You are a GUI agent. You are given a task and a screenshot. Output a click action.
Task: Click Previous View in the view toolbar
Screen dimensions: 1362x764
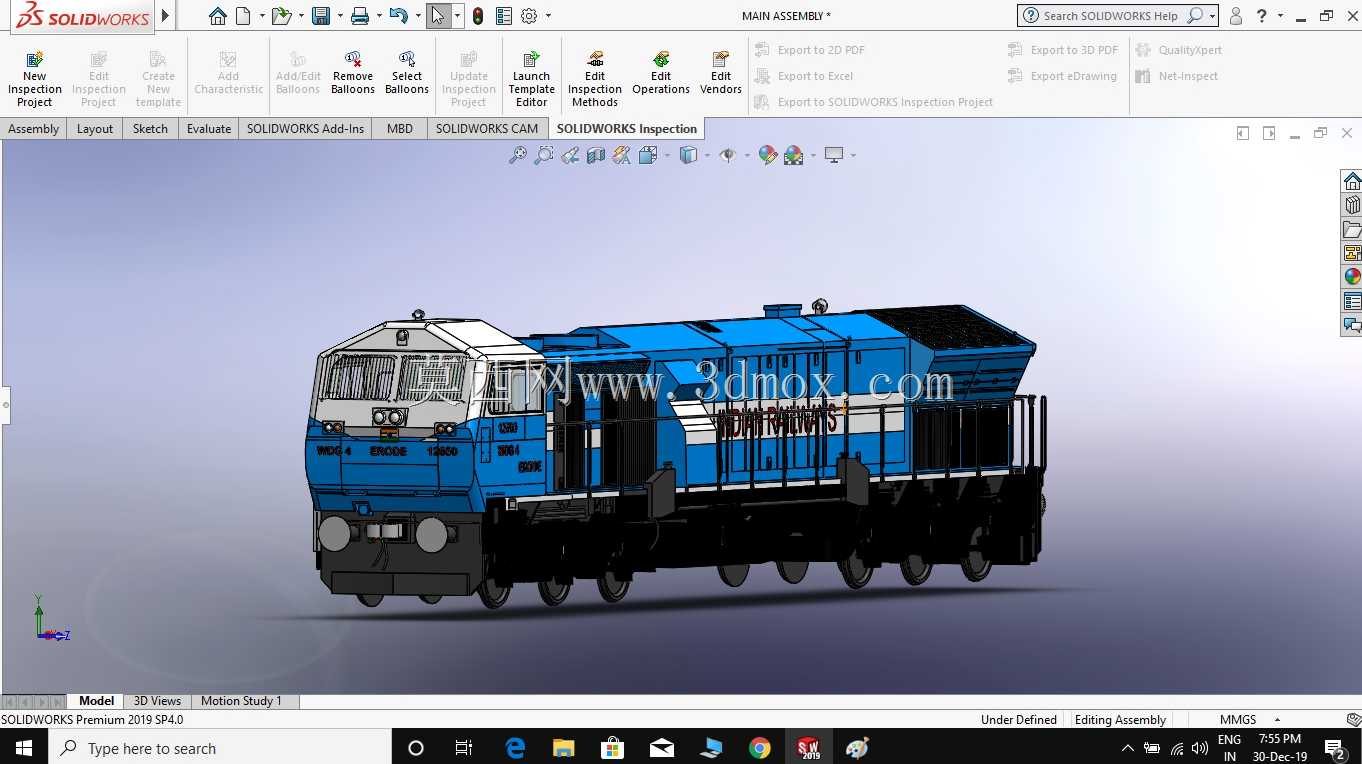(x=570, y=155)
